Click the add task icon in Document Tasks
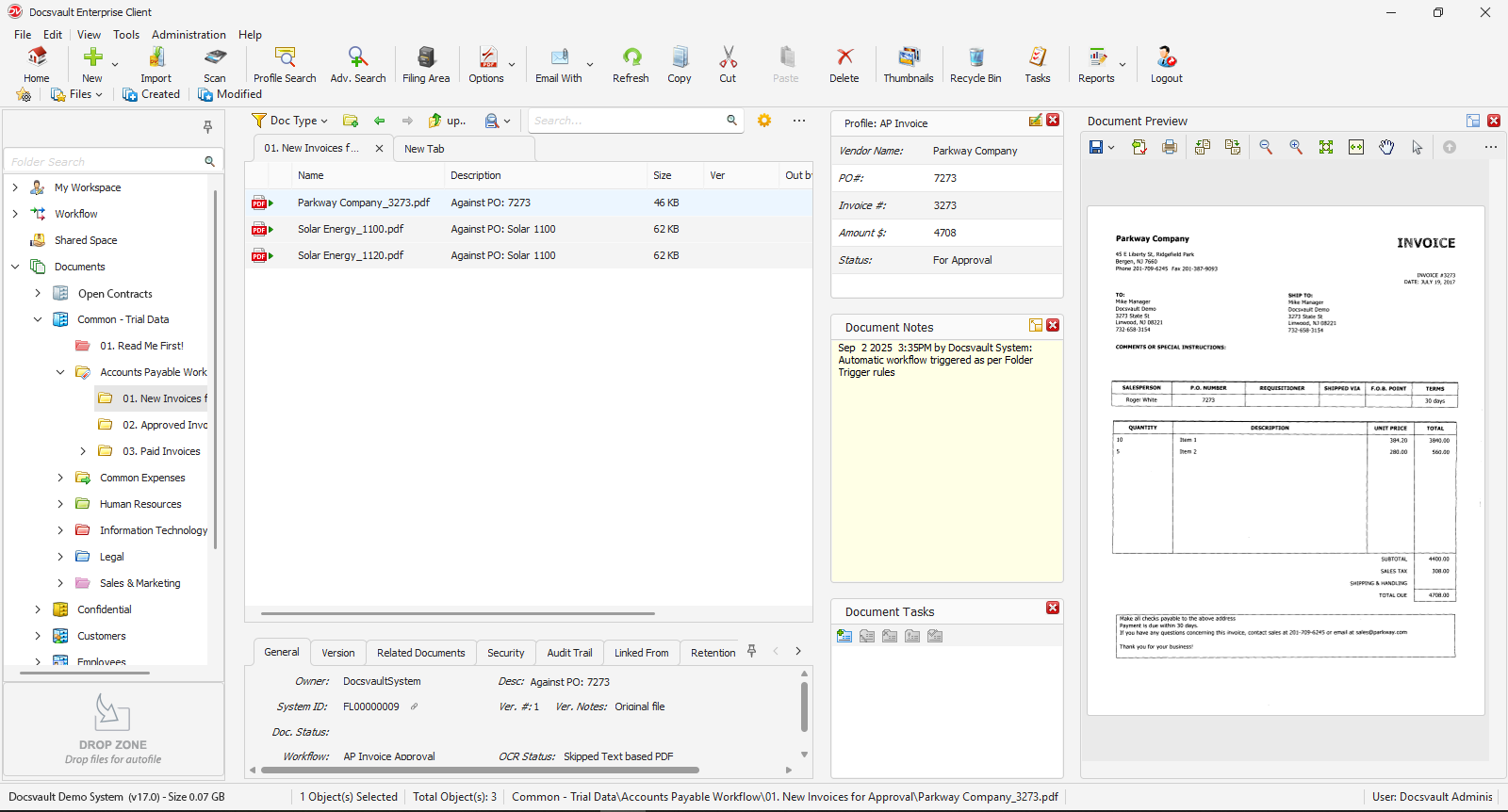The width and height of the screenshot is (1508, 812). pos(844,636)
